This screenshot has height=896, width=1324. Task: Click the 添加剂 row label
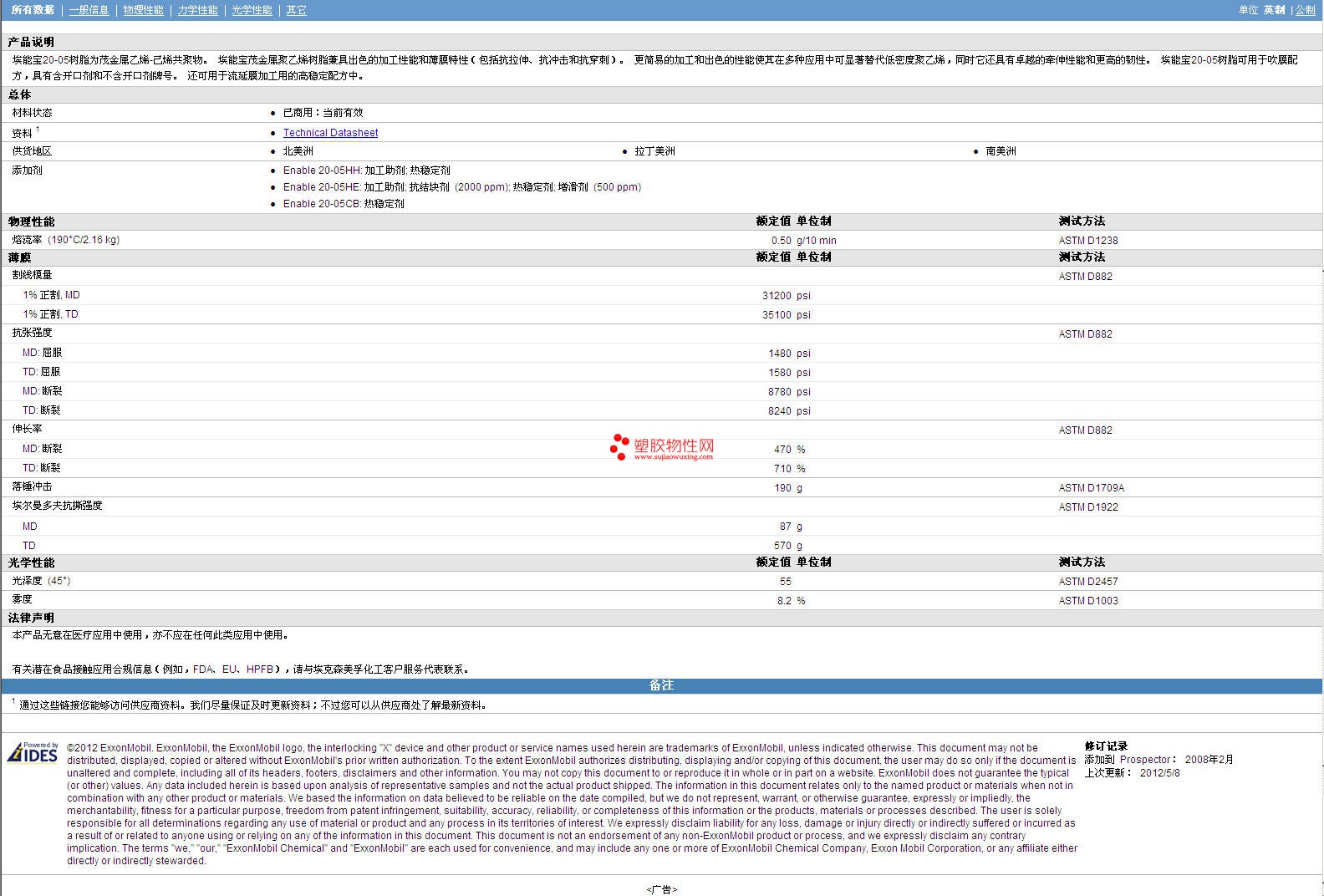point(27,171)
